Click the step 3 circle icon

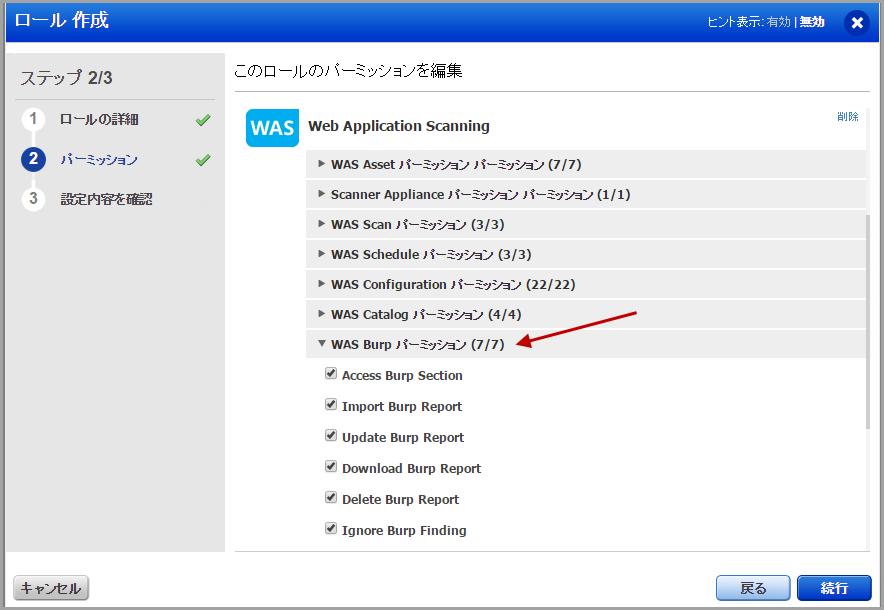pos(33,199)
